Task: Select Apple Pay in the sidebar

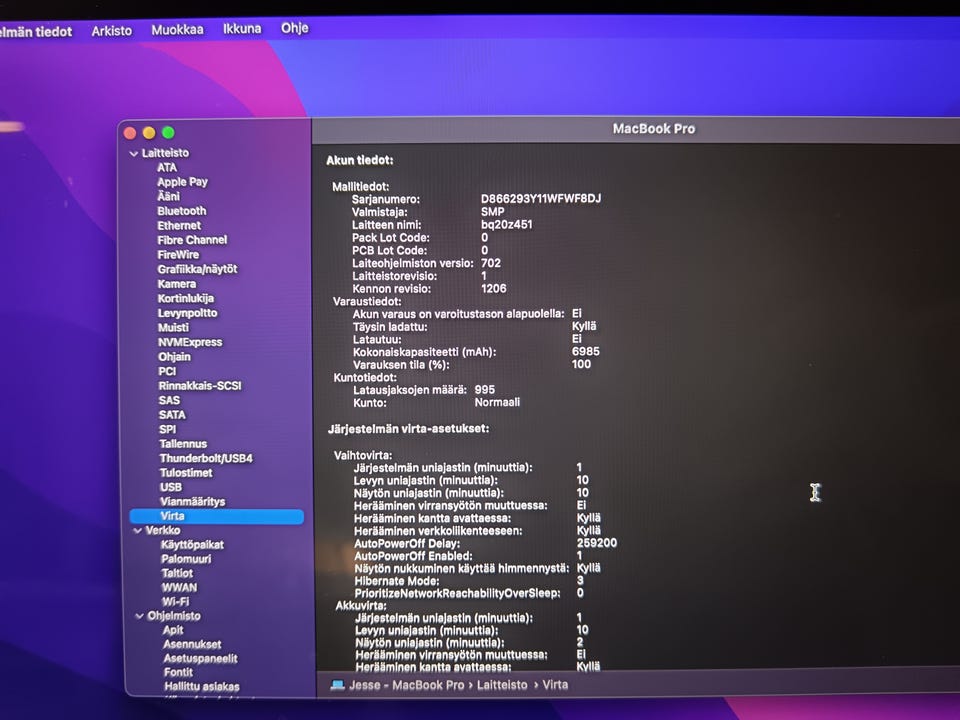Action: 182,182
